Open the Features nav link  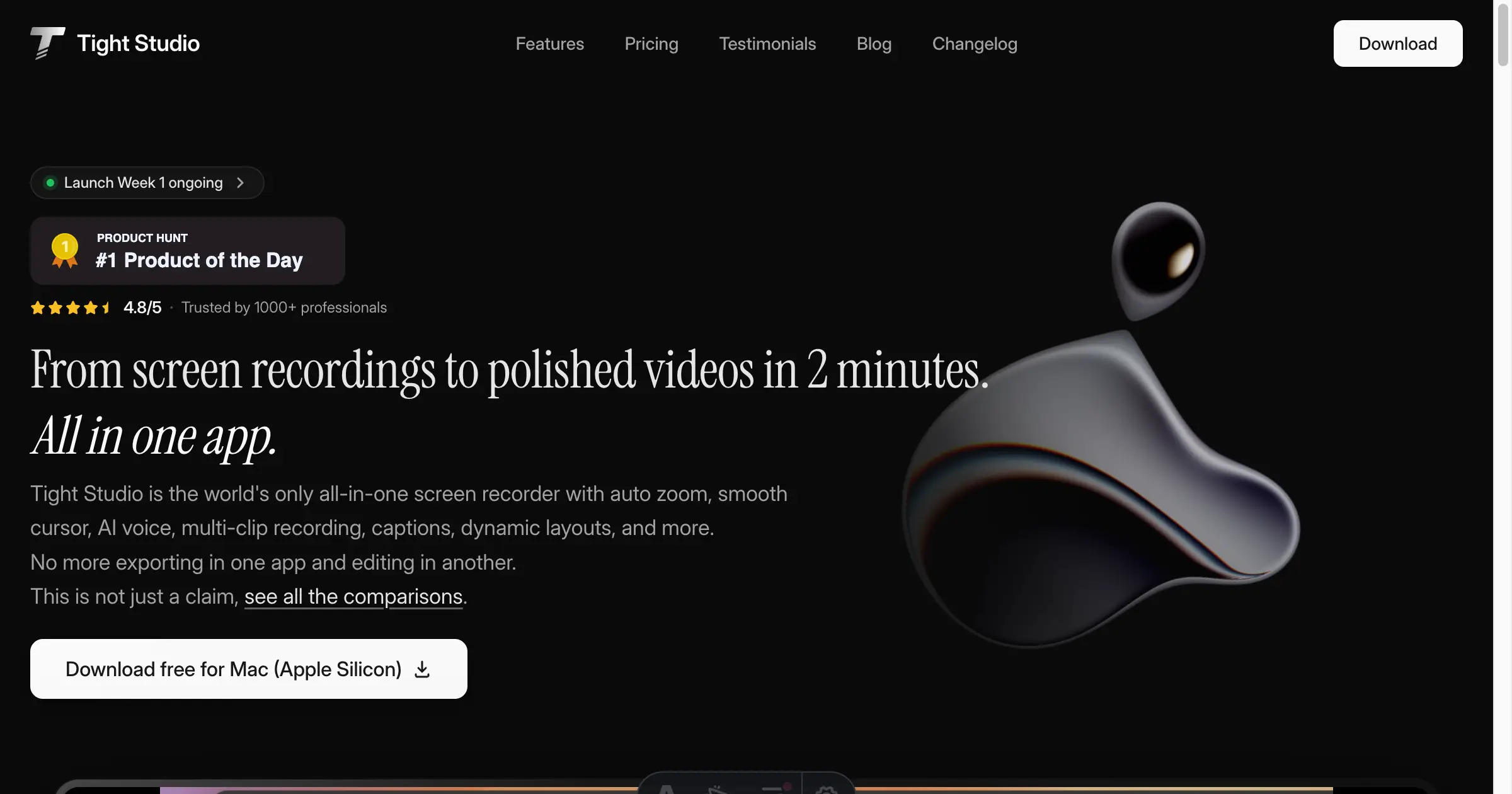coord(549,43)
